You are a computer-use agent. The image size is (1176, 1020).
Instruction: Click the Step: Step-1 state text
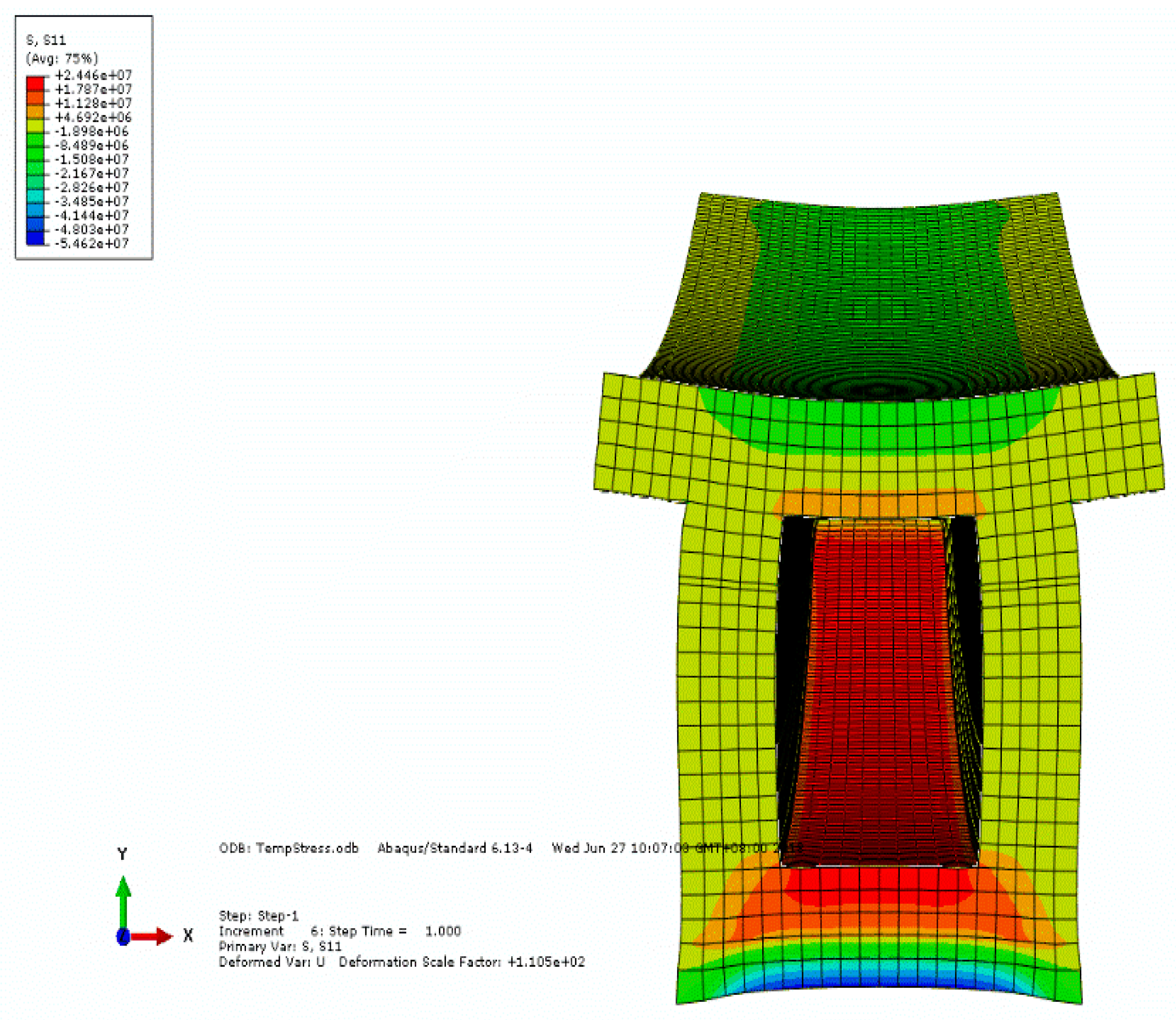click(258, 916)
